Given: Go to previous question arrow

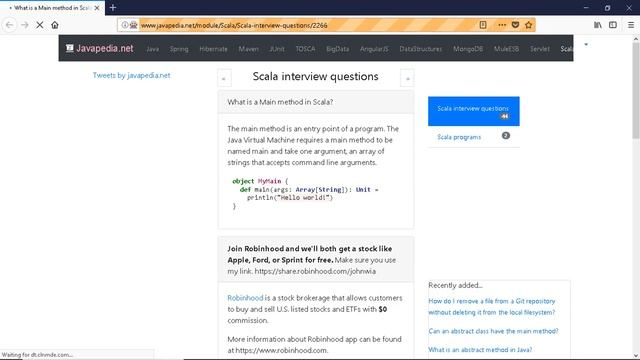Looking at the screenshot, I should pos(224,78).
